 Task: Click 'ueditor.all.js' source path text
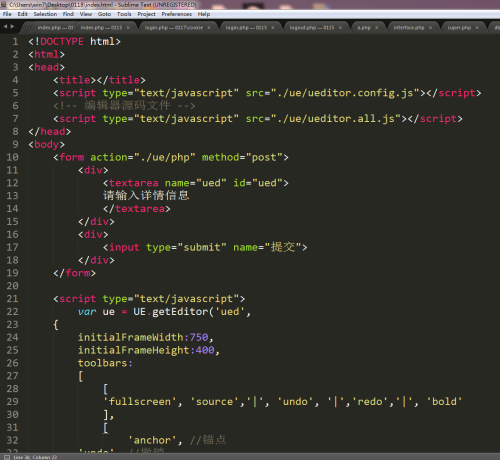(336, 119)
